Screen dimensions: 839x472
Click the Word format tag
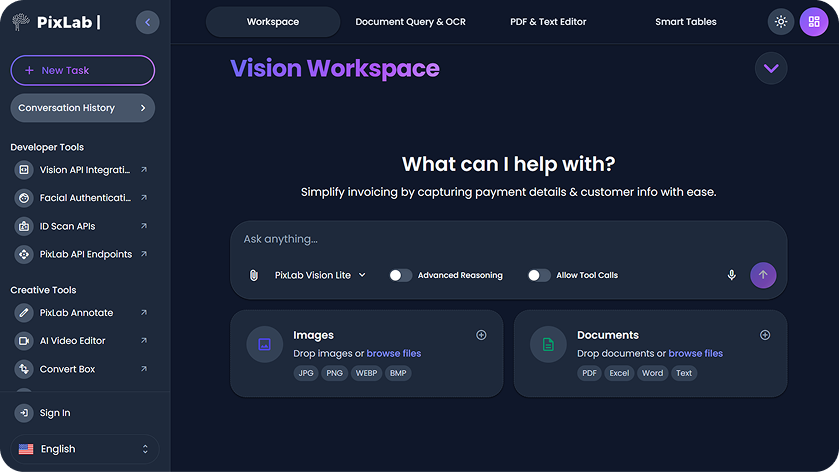[x=652, y=373]
